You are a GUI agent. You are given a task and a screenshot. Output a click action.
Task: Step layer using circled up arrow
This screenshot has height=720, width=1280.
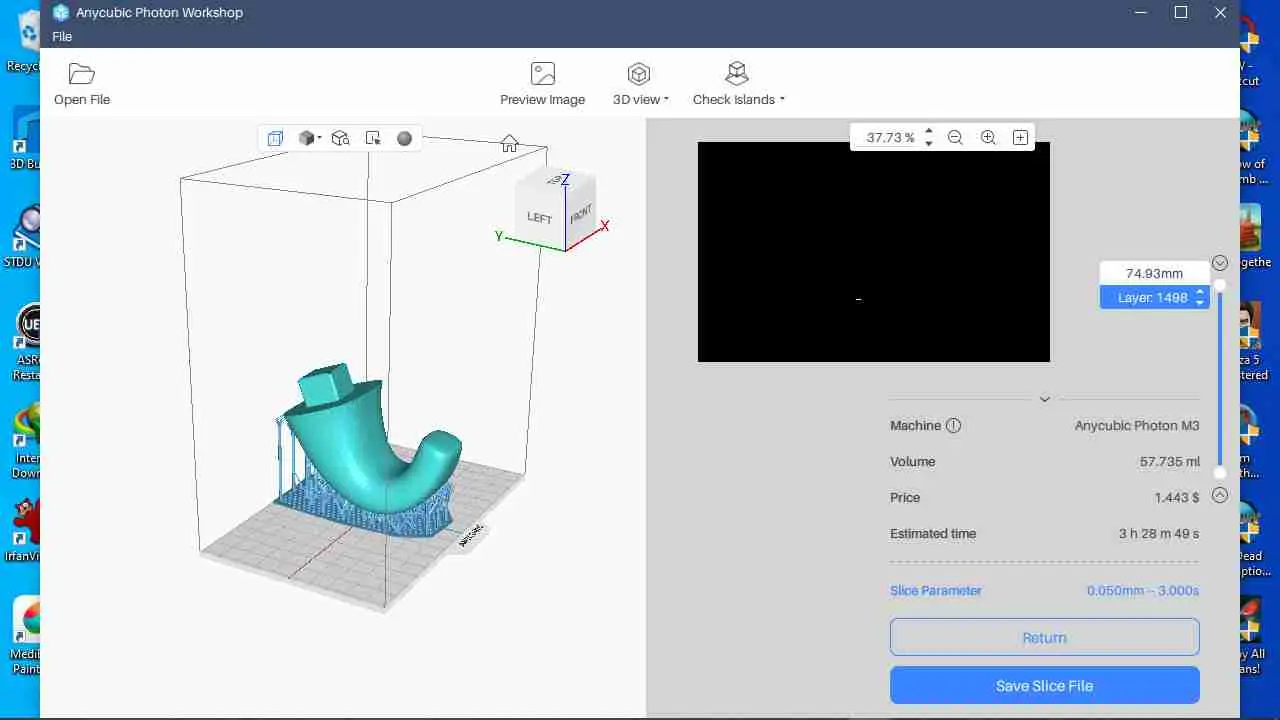[1219, 495]
